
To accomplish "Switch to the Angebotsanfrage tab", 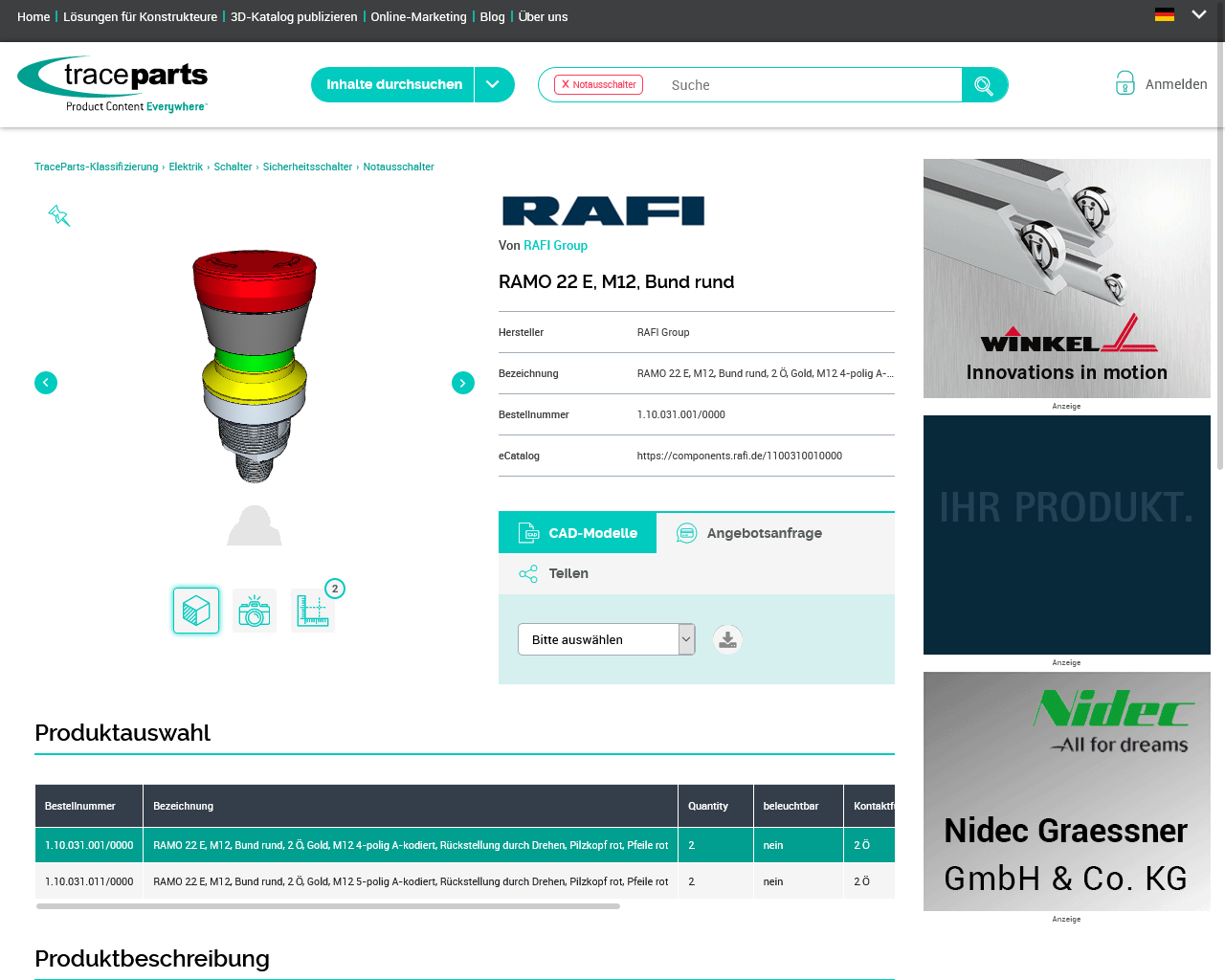I will tap(749, 533).
